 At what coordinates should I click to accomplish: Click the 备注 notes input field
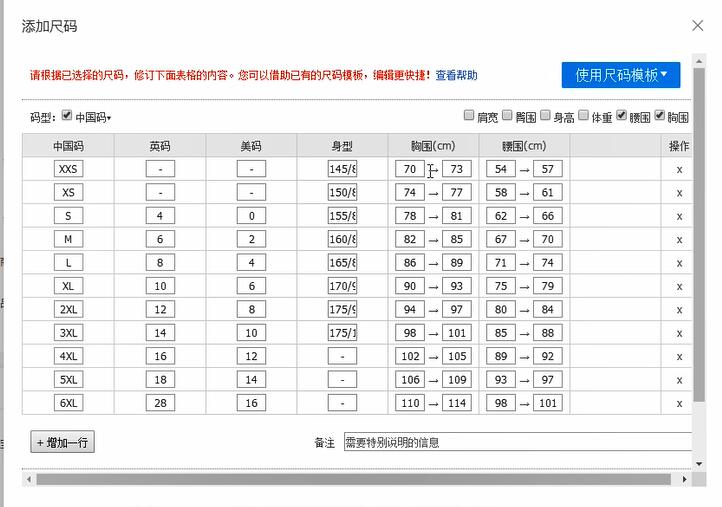(x=516, y=442)
